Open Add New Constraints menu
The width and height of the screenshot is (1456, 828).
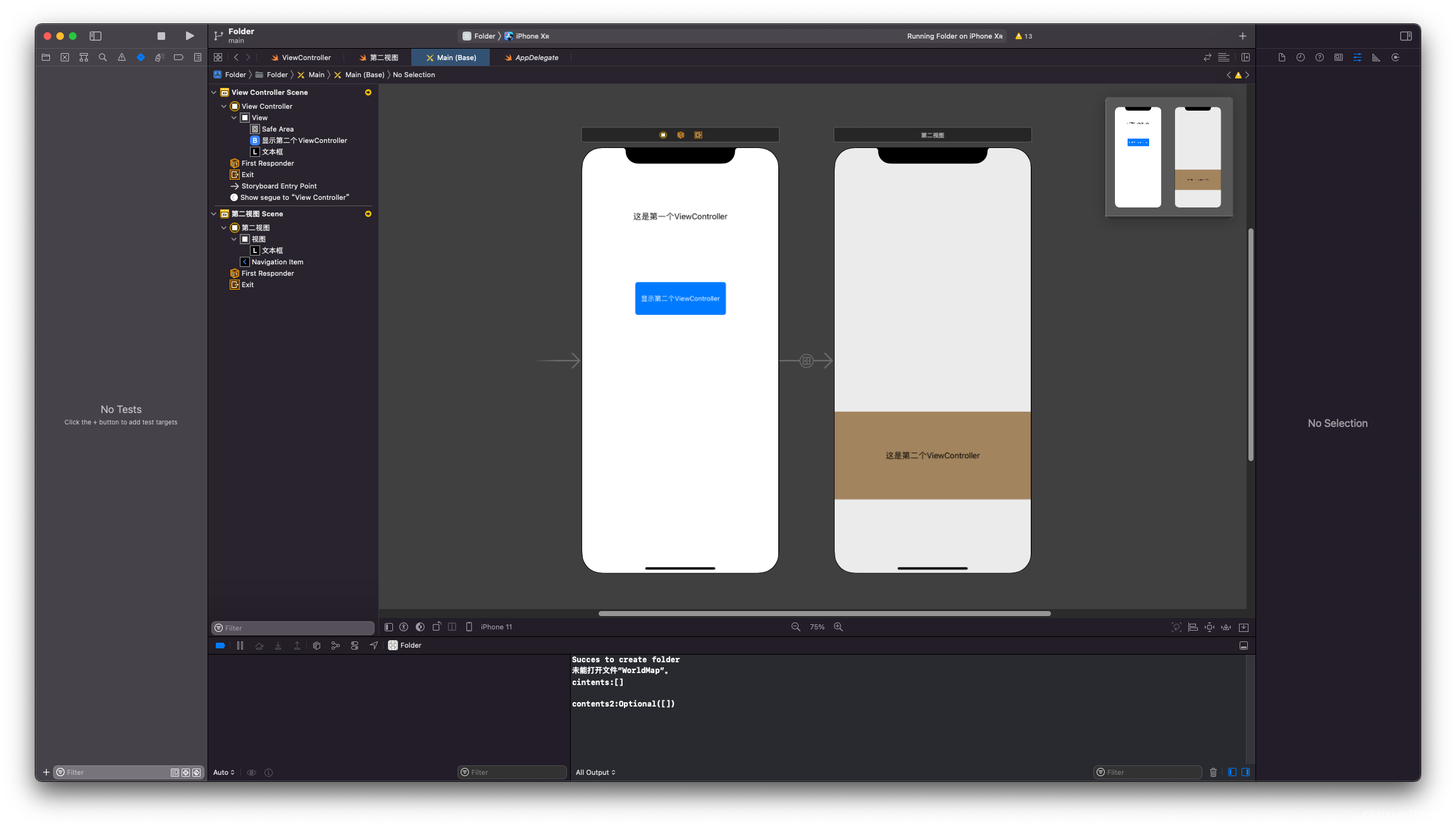pos(1209,627)
